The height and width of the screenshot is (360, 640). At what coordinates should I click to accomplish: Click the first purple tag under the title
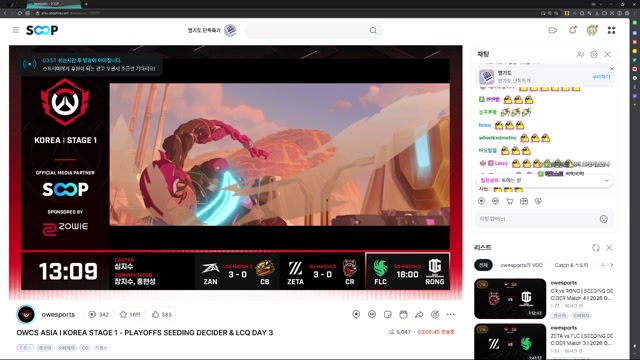[25, 348]
